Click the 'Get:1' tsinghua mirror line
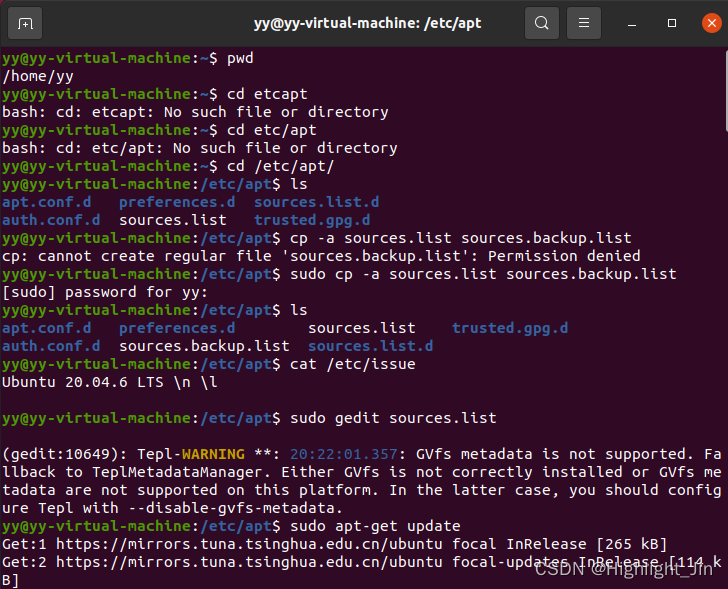Image resolution: width=728 pixels, height=589 pixels. coord(334,544)
